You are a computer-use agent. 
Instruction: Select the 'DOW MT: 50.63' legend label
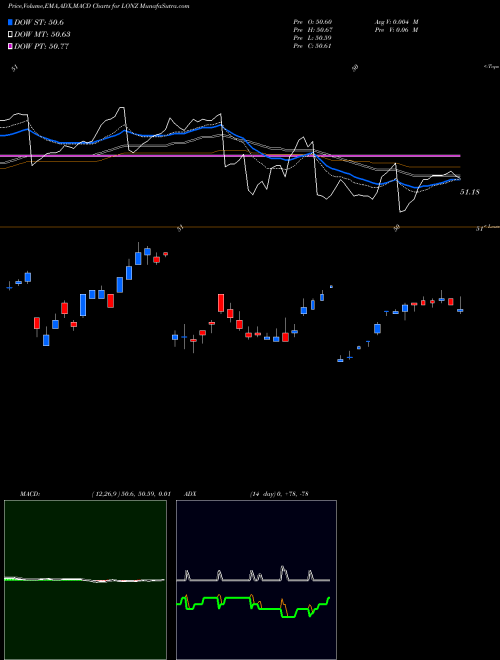[x=42, y=34]
